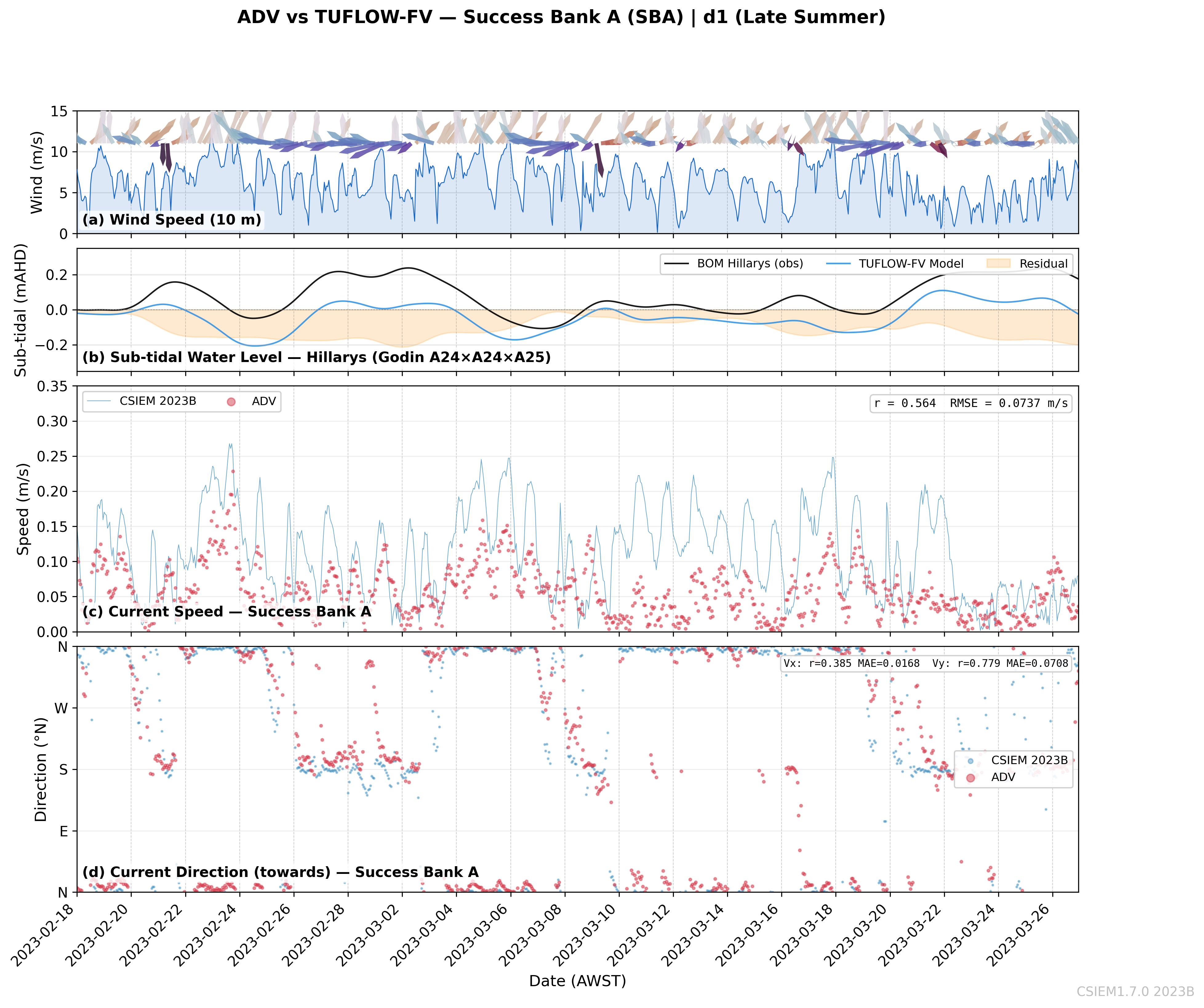
Task: Click the "r = 0.564 RMSE = 0.0737 m/s" stats box
Action: pyautogui.click(x=971, y=404)
